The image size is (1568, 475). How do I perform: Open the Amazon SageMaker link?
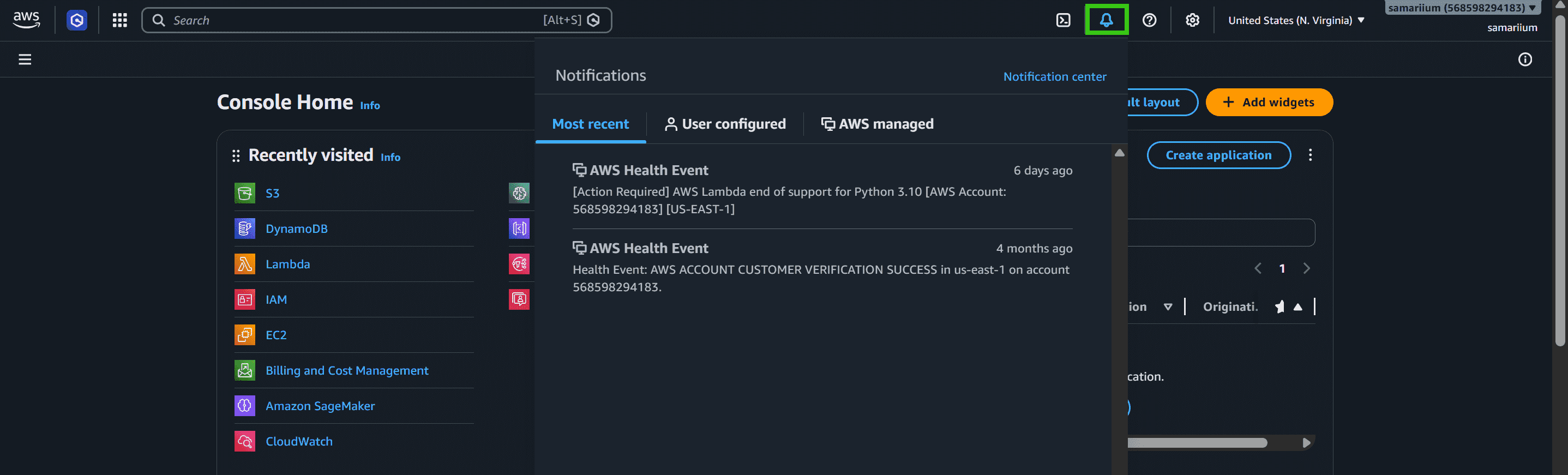tap(320, 406)
